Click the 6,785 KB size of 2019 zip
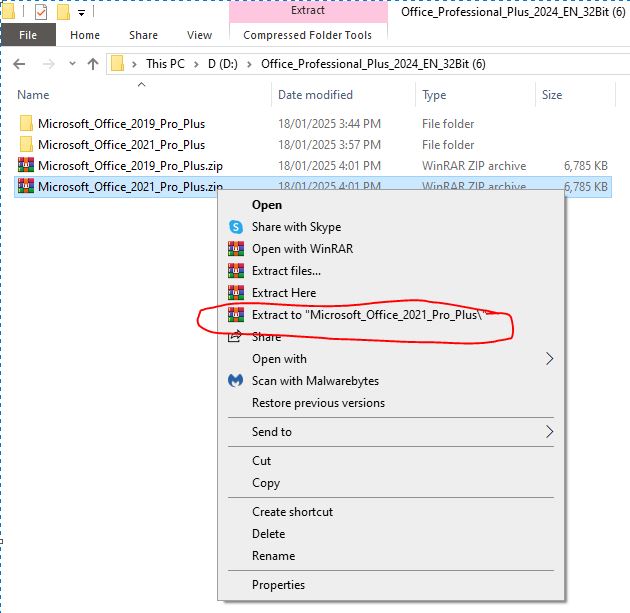 (586, 166)
